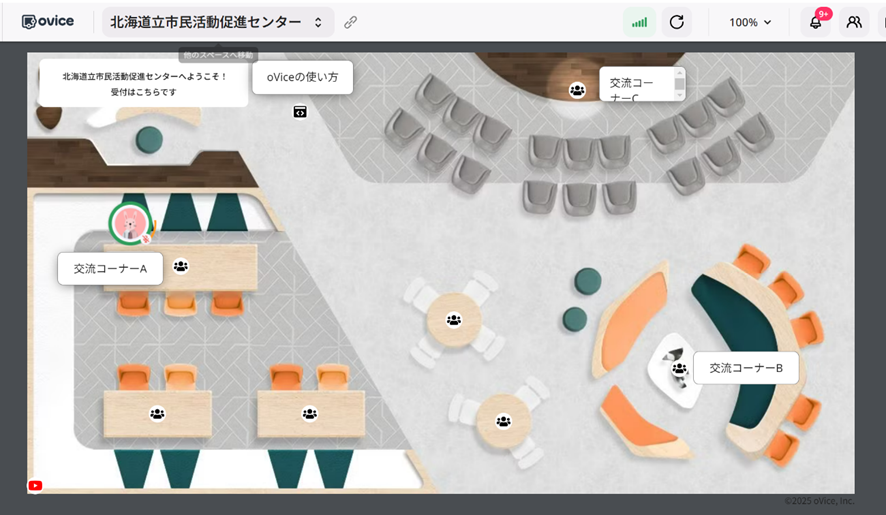886x515 pixels.
Task: Click the 交流コーナーB label
Action: tap(746, 368)
